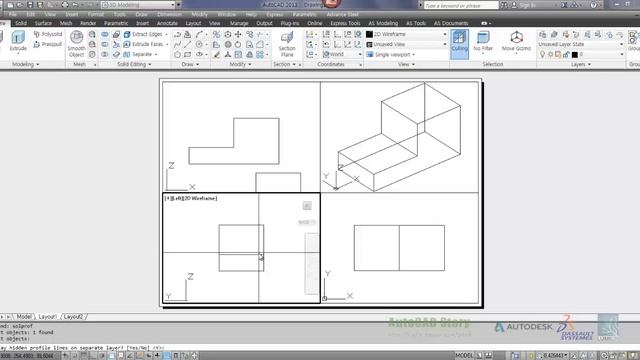Click the keyword search input field
The height and width of the screenshot is (360, 640).
[x=461, y=5]
